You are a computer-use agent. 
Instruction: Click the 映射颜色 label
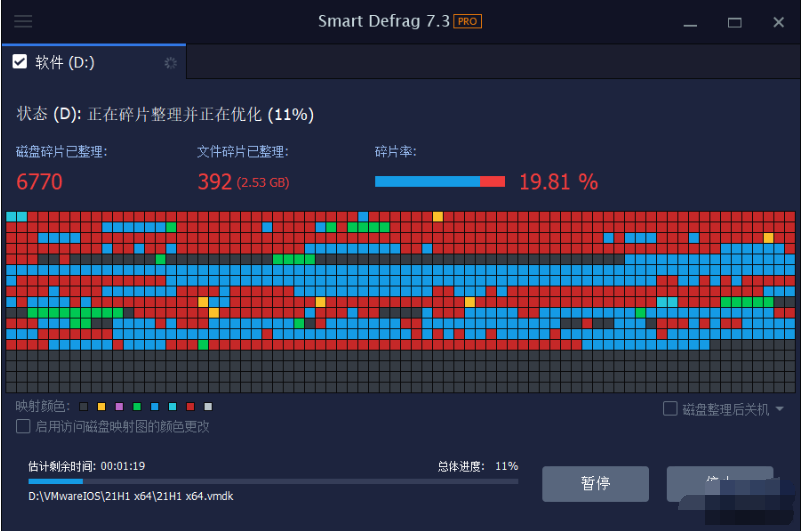pos(42,407)
